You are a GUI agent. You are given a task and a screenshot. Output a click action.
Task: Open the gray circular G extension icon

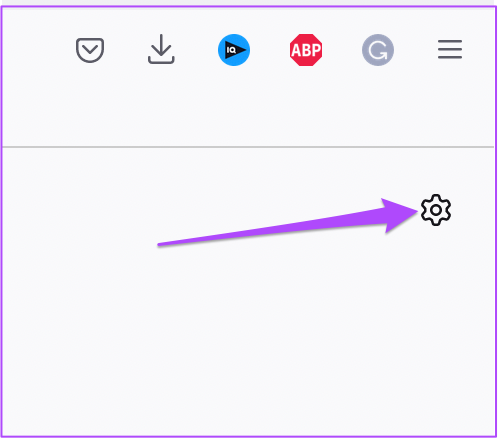tap(378, 50)
